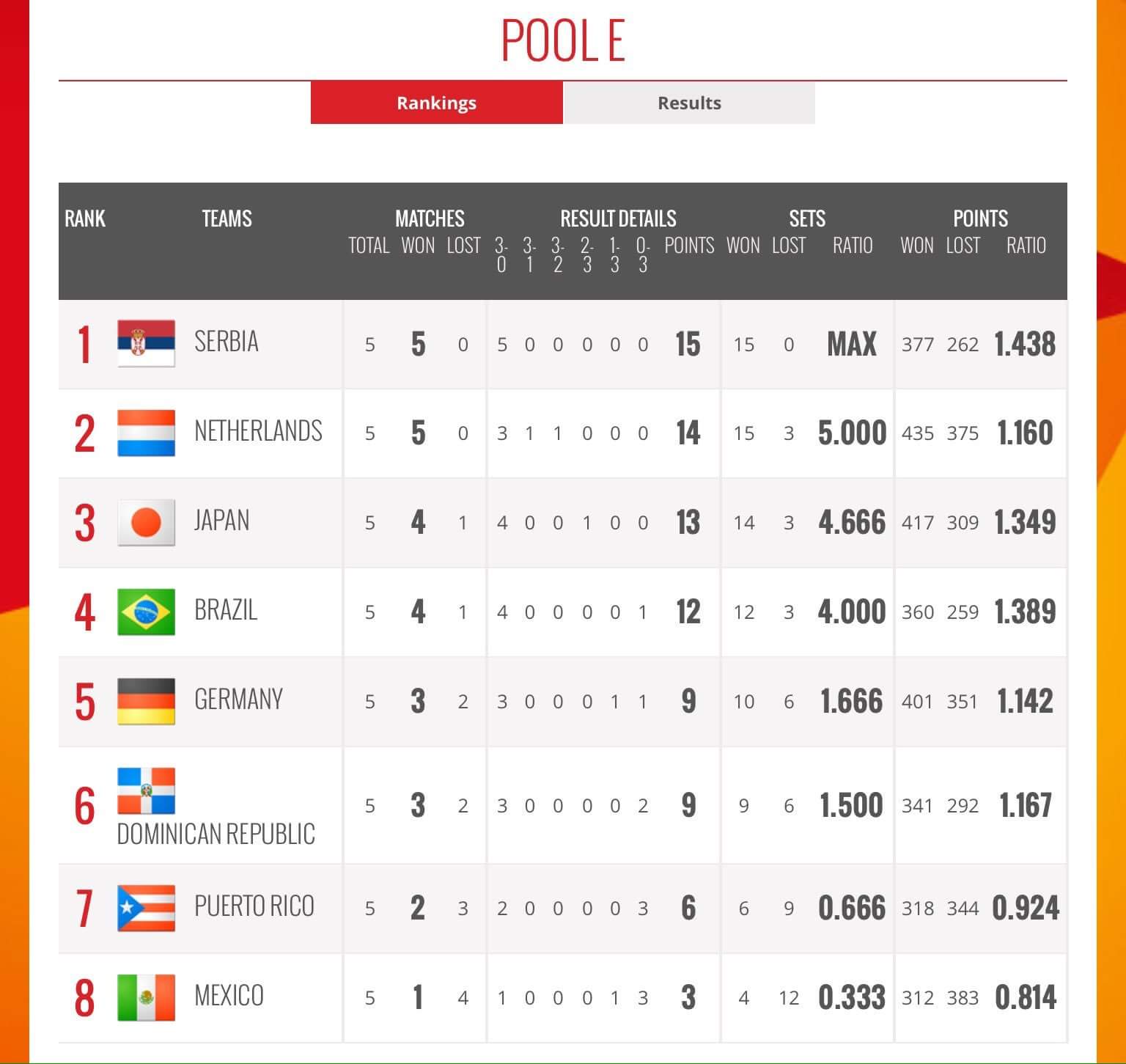Click the Pool E heading
This screenshot has width=1126, height=1064.
562,40
